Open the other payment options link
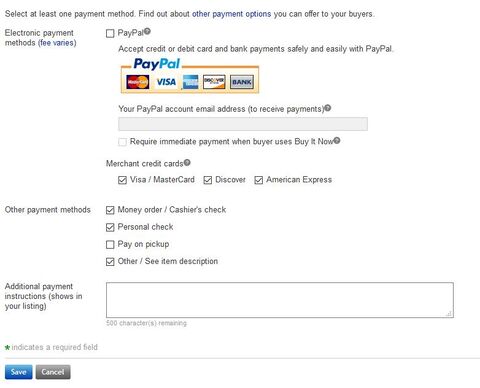The height and width of the screenshot is (388, 480). click(231, 14)
